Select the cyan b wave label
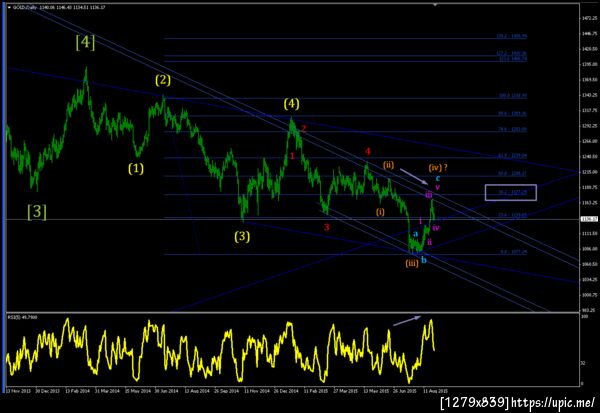 point(424,260)
